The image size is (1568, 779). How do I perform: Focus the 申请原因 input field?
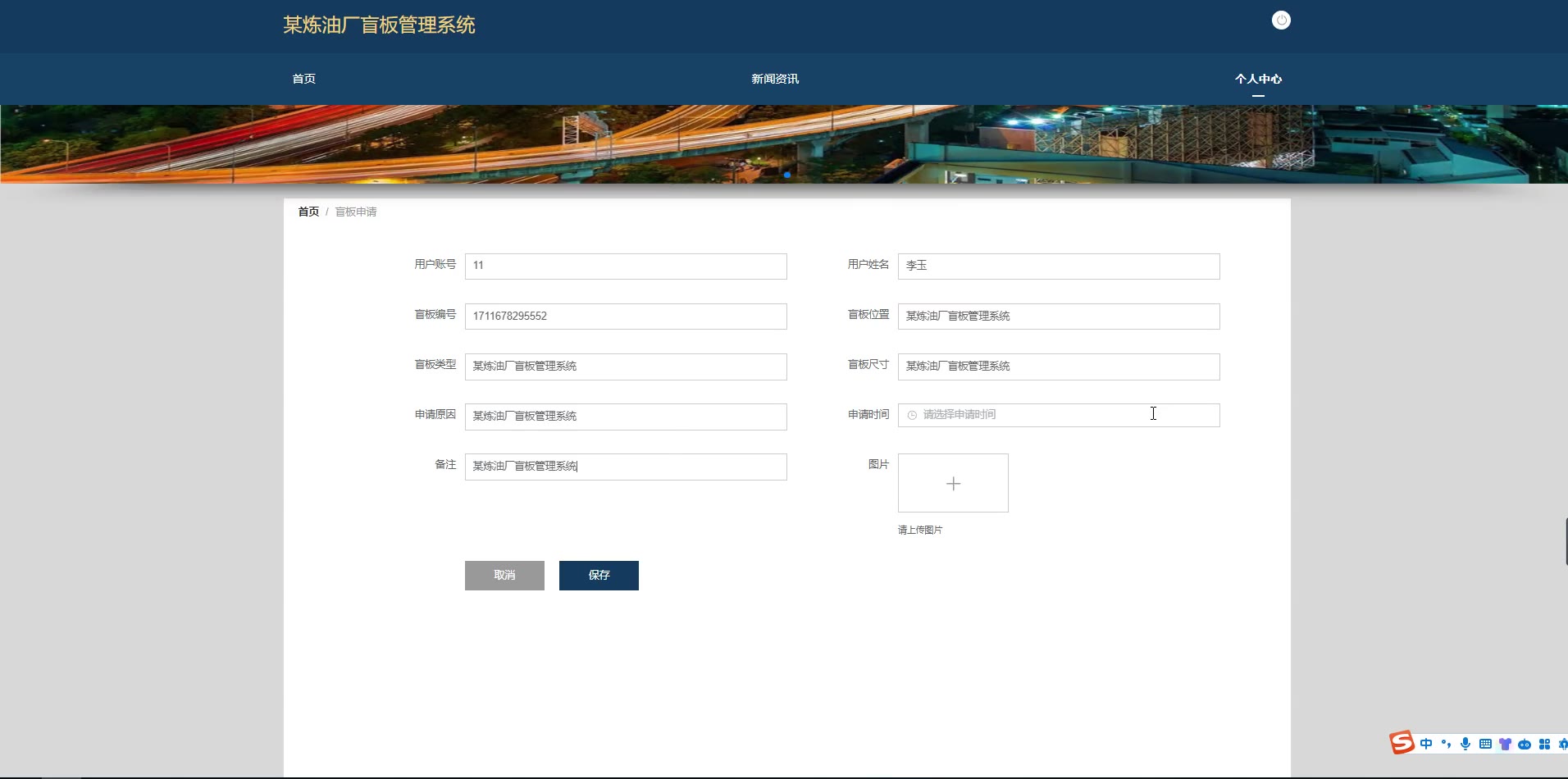click(626, 417)
